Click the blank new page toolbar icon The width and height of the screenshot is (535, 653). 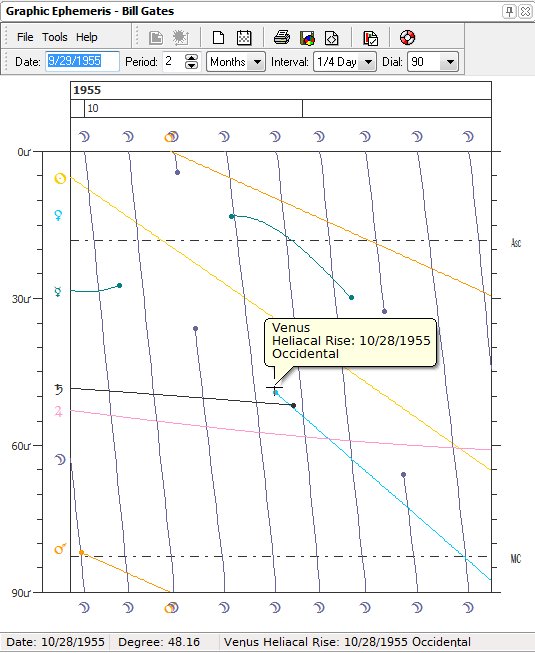coord(218,37)
